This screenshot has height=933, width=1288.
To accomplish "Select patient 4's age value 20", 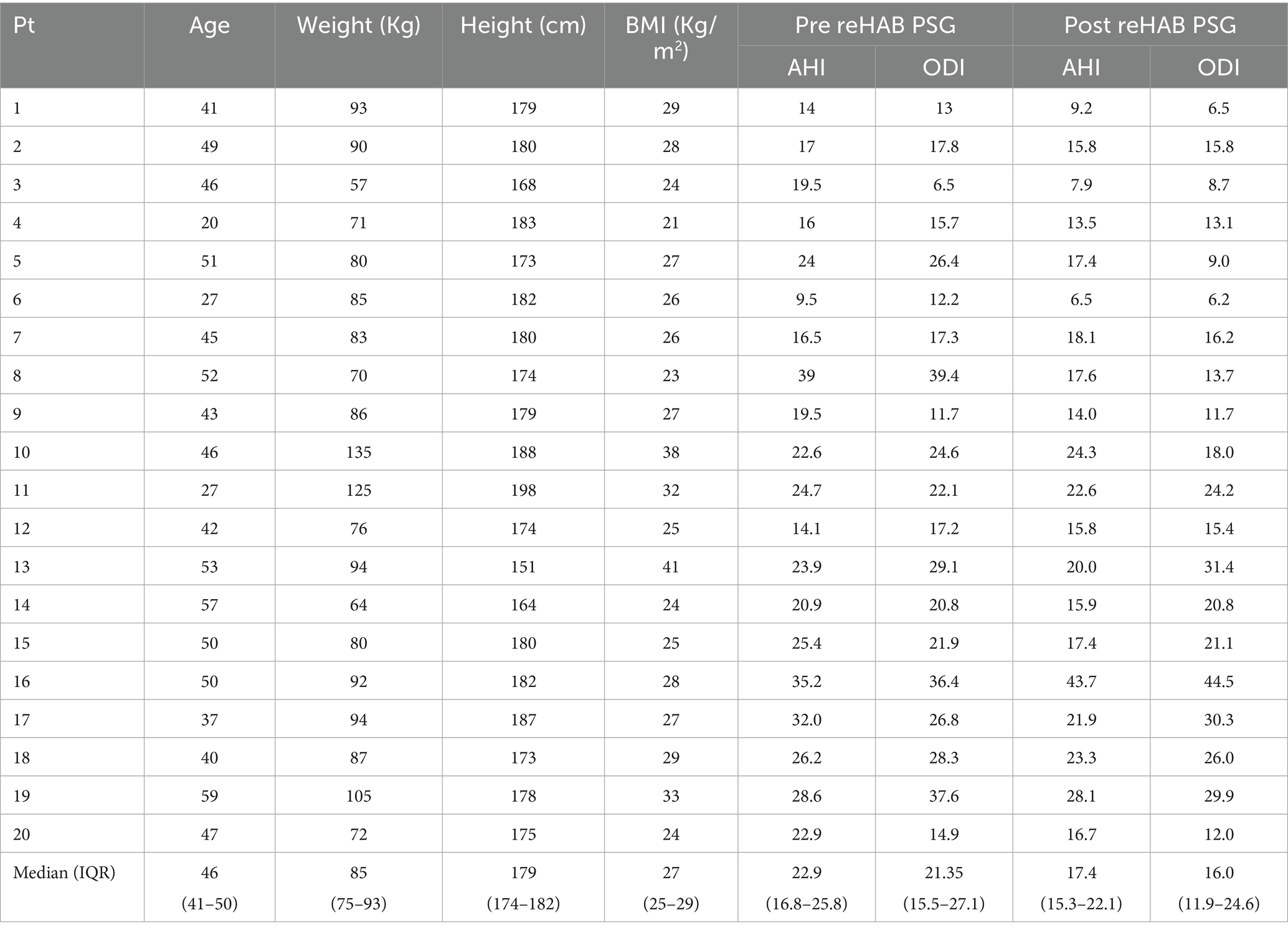I will (x=209, y=223).
